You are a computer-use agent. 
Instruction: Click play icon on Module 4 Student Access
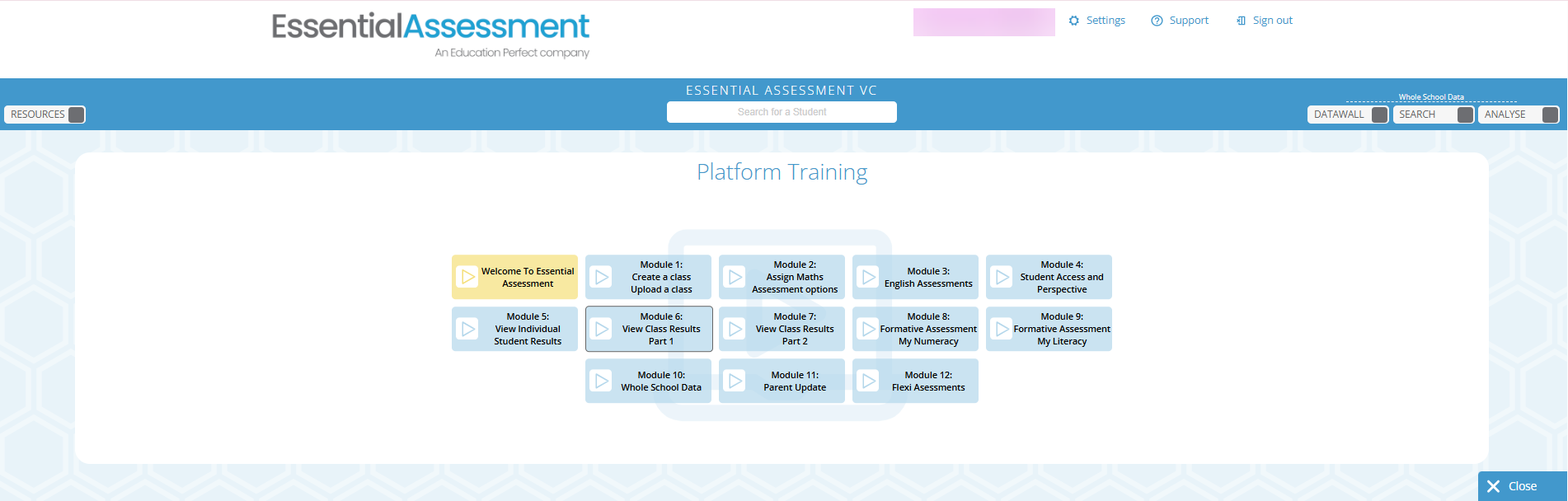pyautogui.click(x=1002, y=277)
